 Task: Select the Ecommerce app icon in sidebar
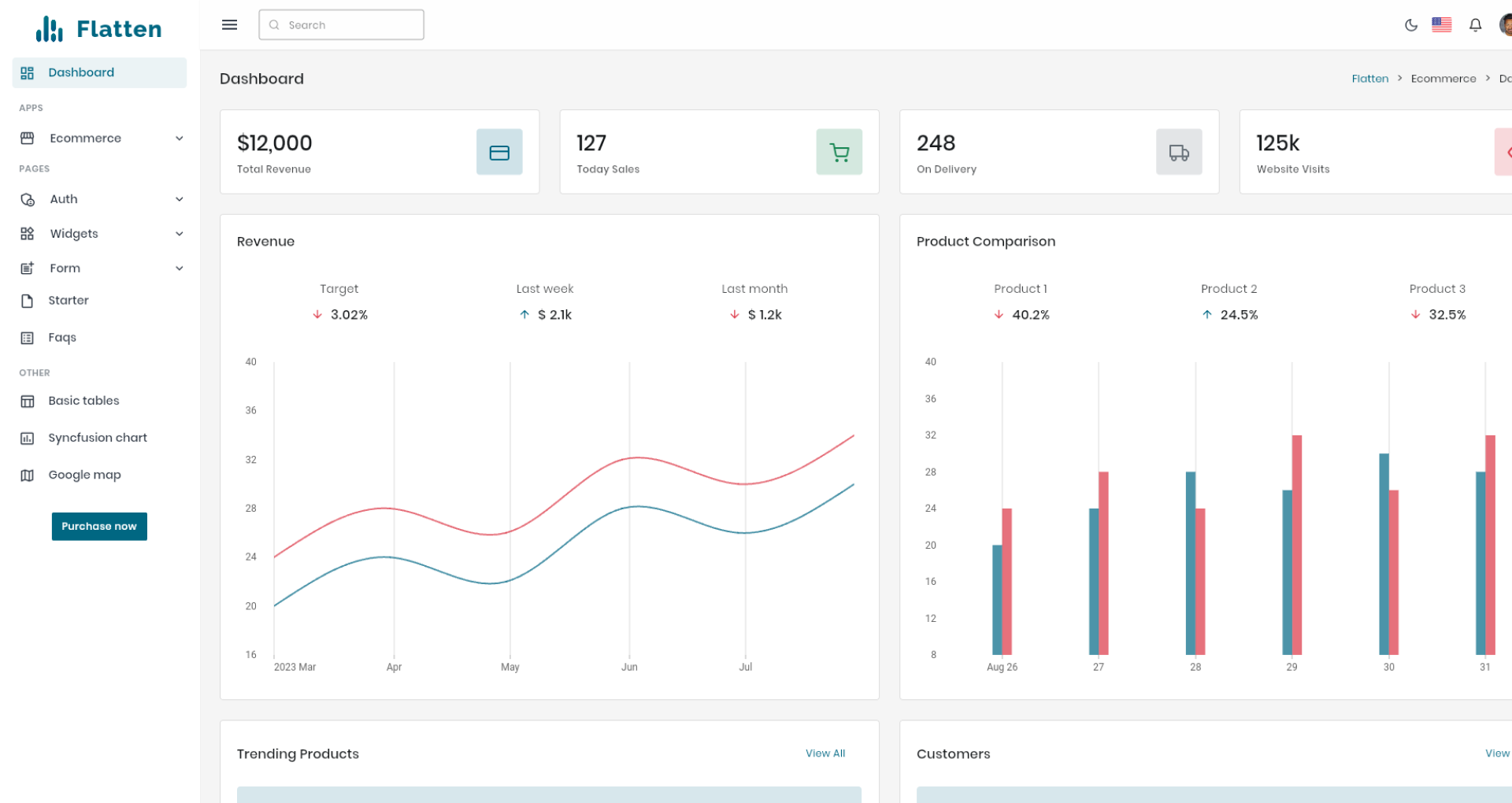pyautogui.click(x=28, y=138)
